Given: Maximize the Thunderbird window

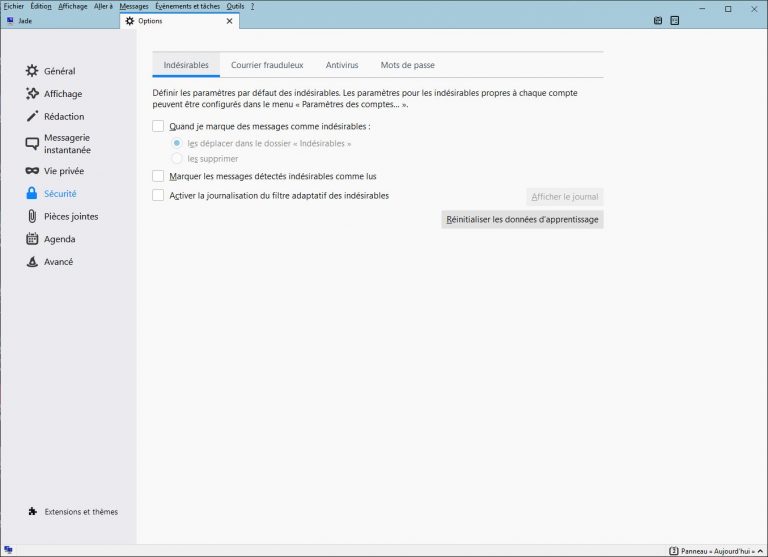Looking at the screenshot, I should (728, 9).
